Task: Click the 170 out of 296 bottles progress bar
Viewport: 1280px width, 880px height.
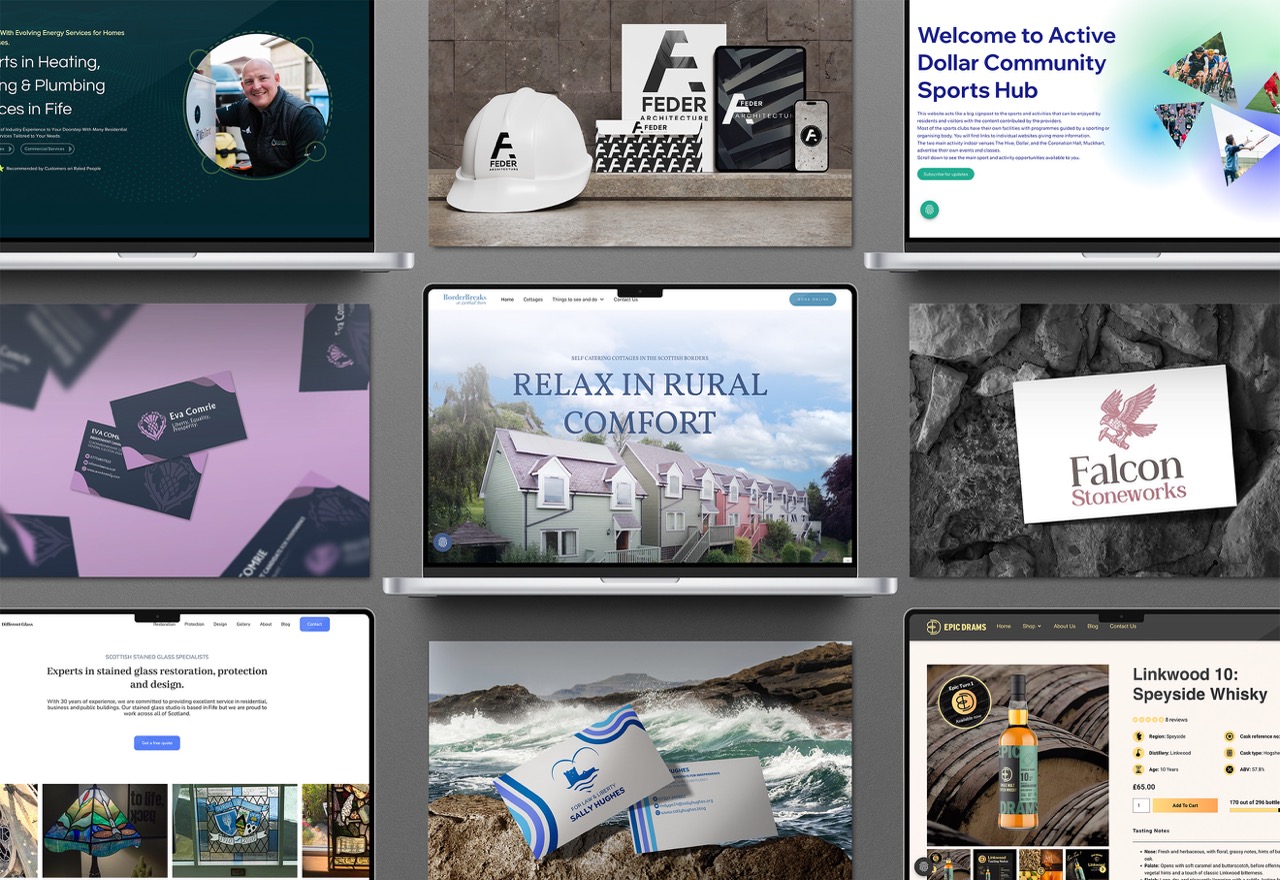Action: 1254,809
